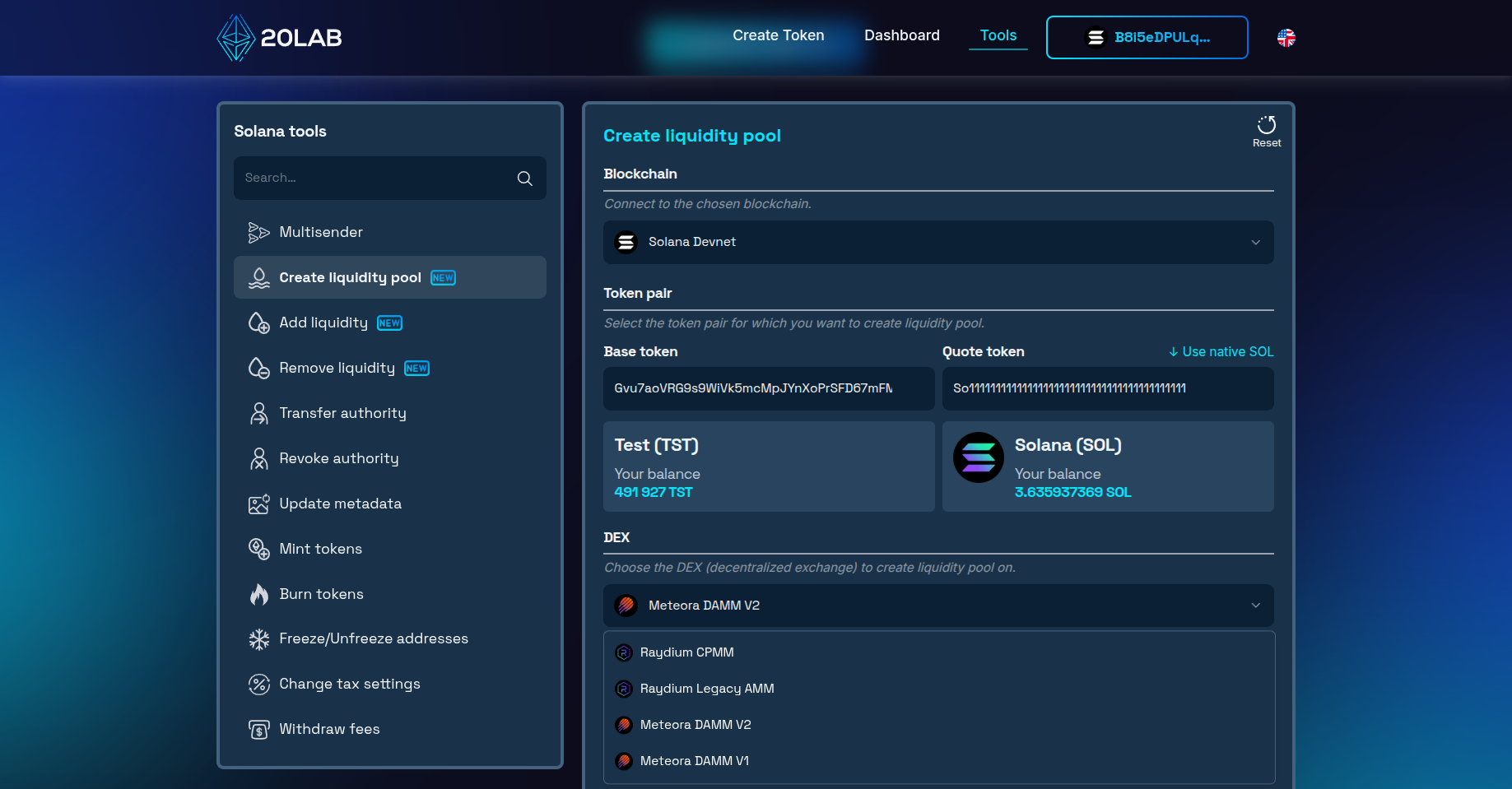Click the NEW badge beside Create liquidity pool
The image size is (1512, 789).
click(444, 278)
